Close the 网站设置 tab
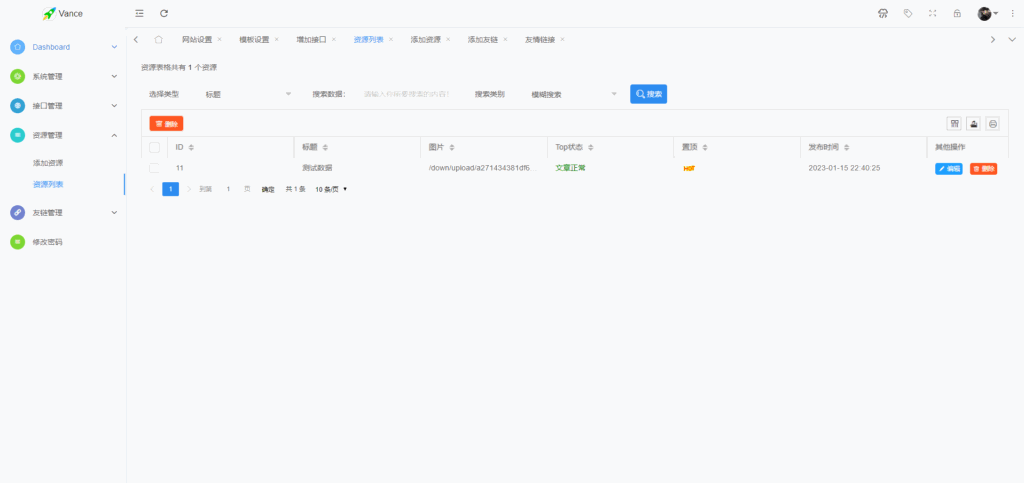The width and height of the screenshot is (1024, 483). pyautogui.click(x=219, y=39)
